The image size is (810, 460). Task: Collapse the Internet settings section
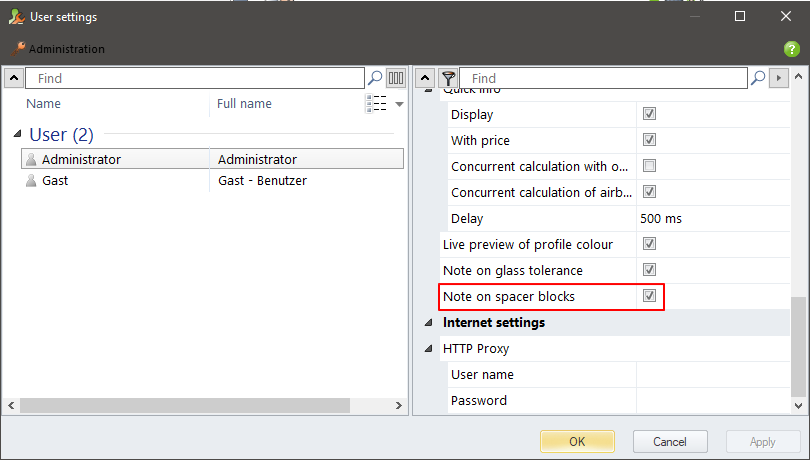pyautogui.click(x=430, y=323)
